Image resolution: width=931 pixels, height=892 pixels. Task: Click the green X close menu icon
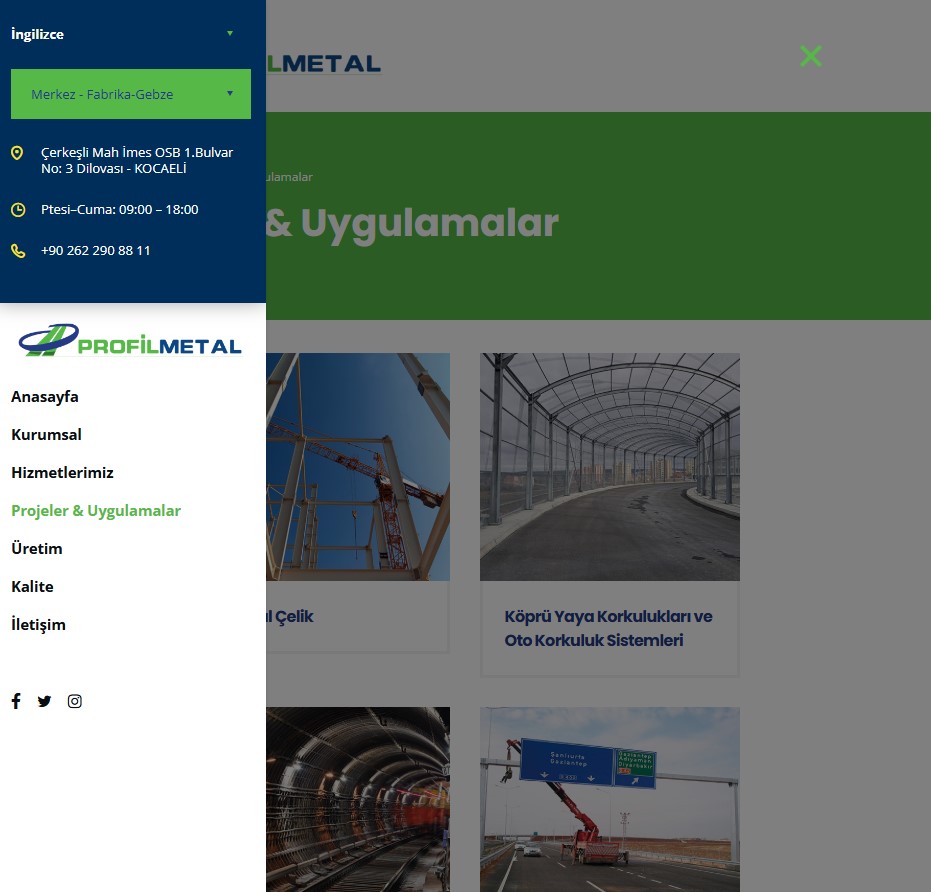coord(811,56)
